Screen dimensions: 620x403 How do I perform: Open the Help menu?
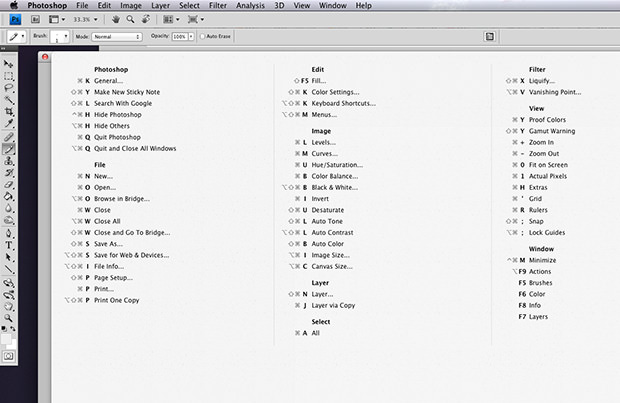pyautogui.click(x=363, y=6)
